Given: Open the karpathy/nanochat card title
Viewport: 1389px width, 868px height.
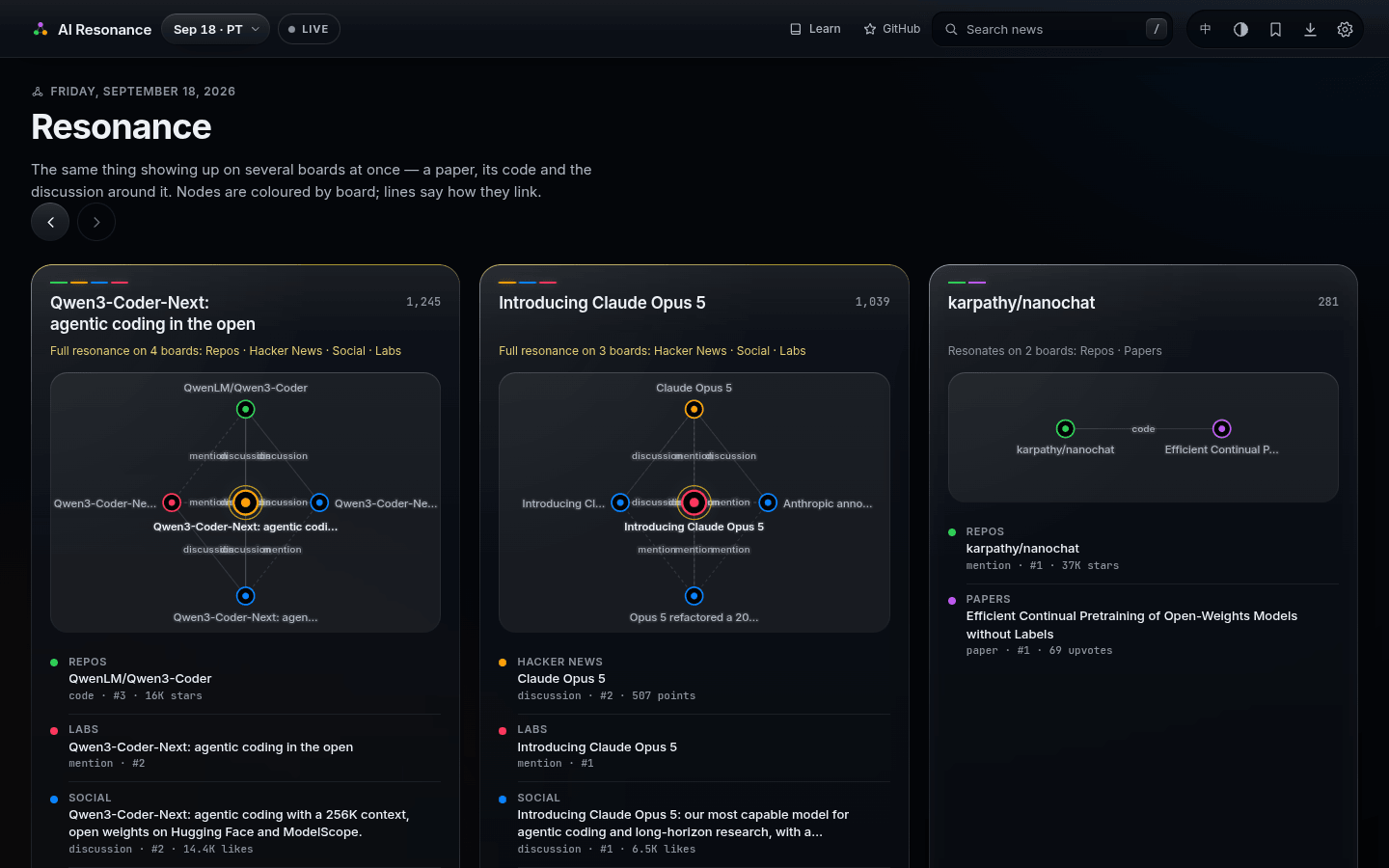Looking at the screenshot, I should click(x=1021, y=303).
